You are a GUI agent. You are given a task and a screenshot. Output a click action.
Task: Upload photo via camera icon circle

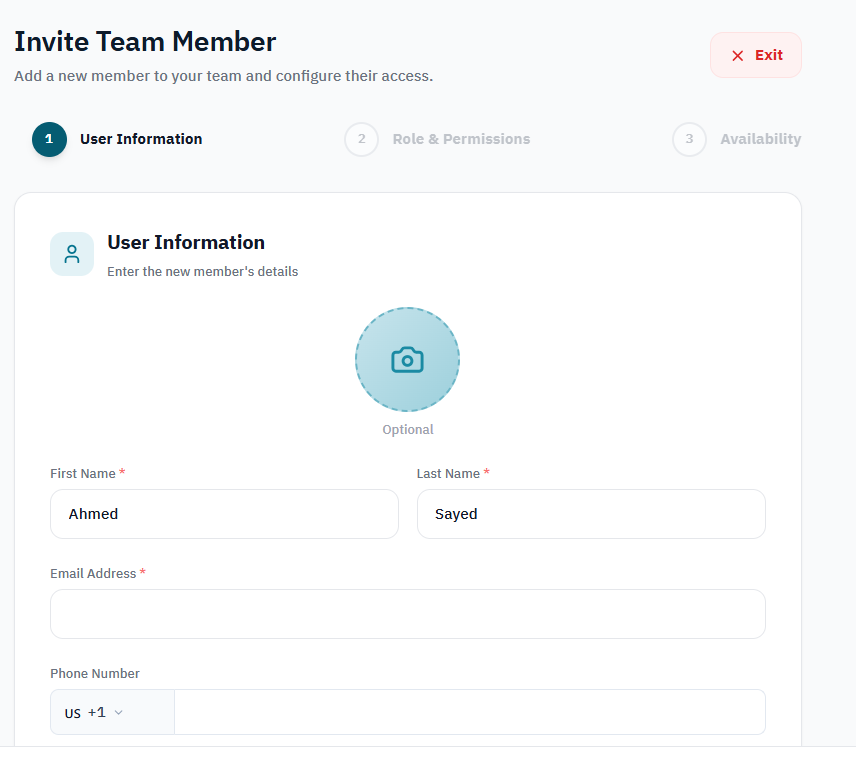(x=407, y=359)
